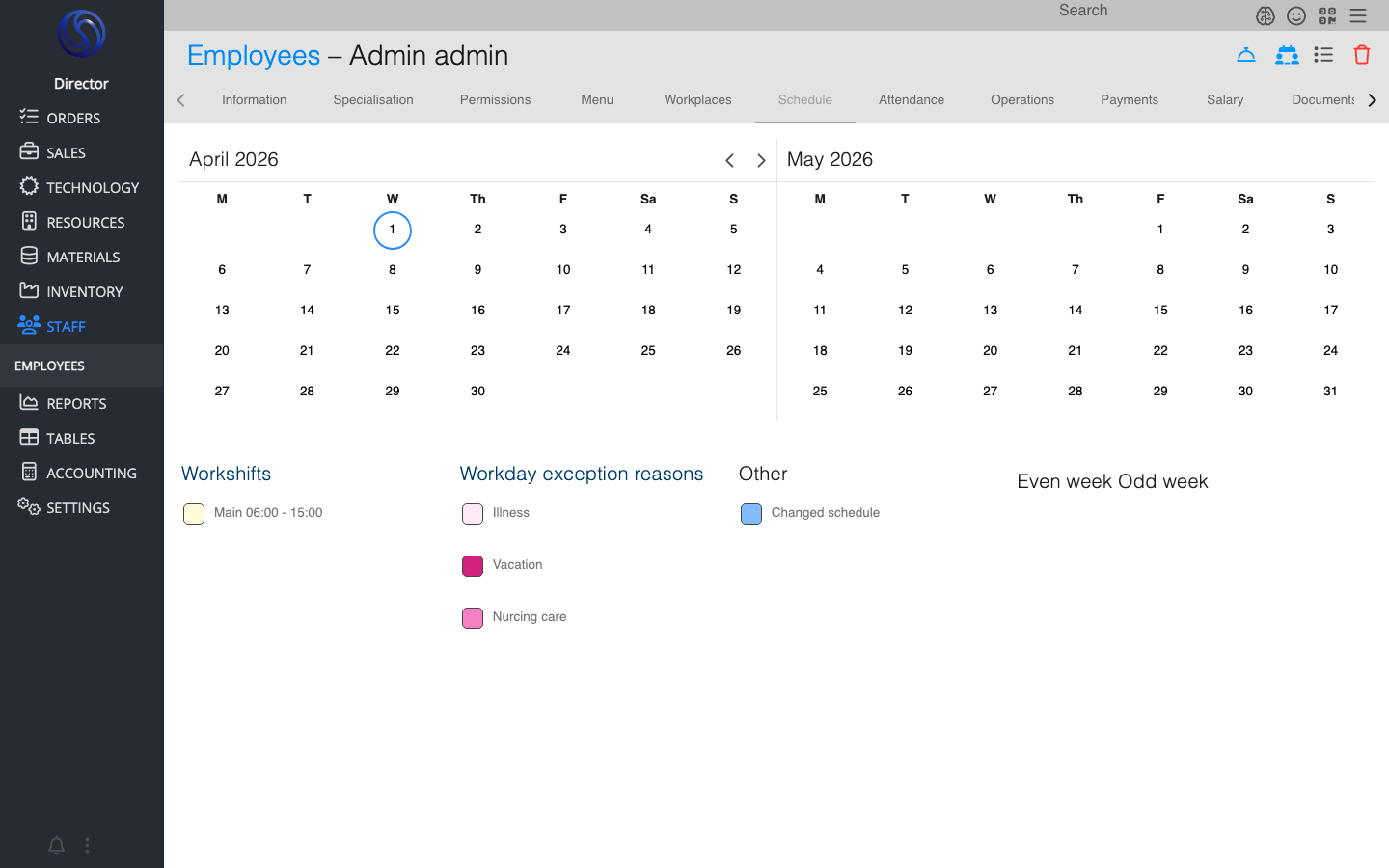
Task: Select the Changed schedule blue swatch
Action: pos(751,514)
